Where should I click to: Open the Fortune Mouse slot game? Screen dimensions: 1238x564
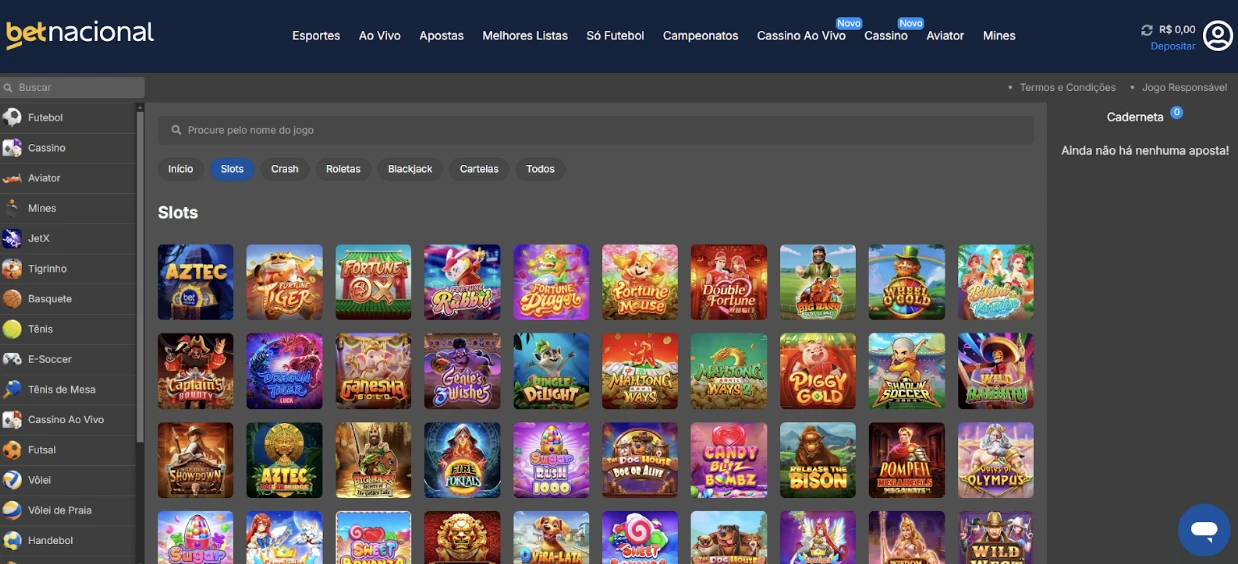[640, 282]
